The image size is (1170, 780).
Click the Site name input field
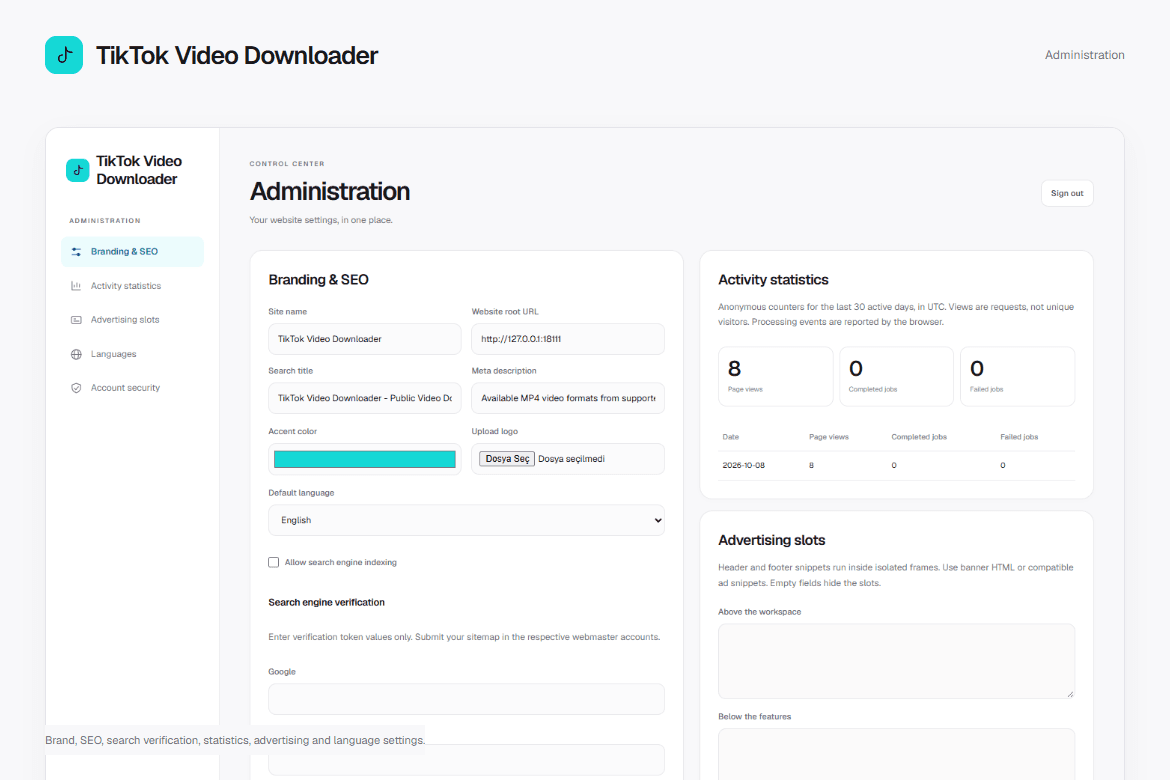click(x=365, y=339)
